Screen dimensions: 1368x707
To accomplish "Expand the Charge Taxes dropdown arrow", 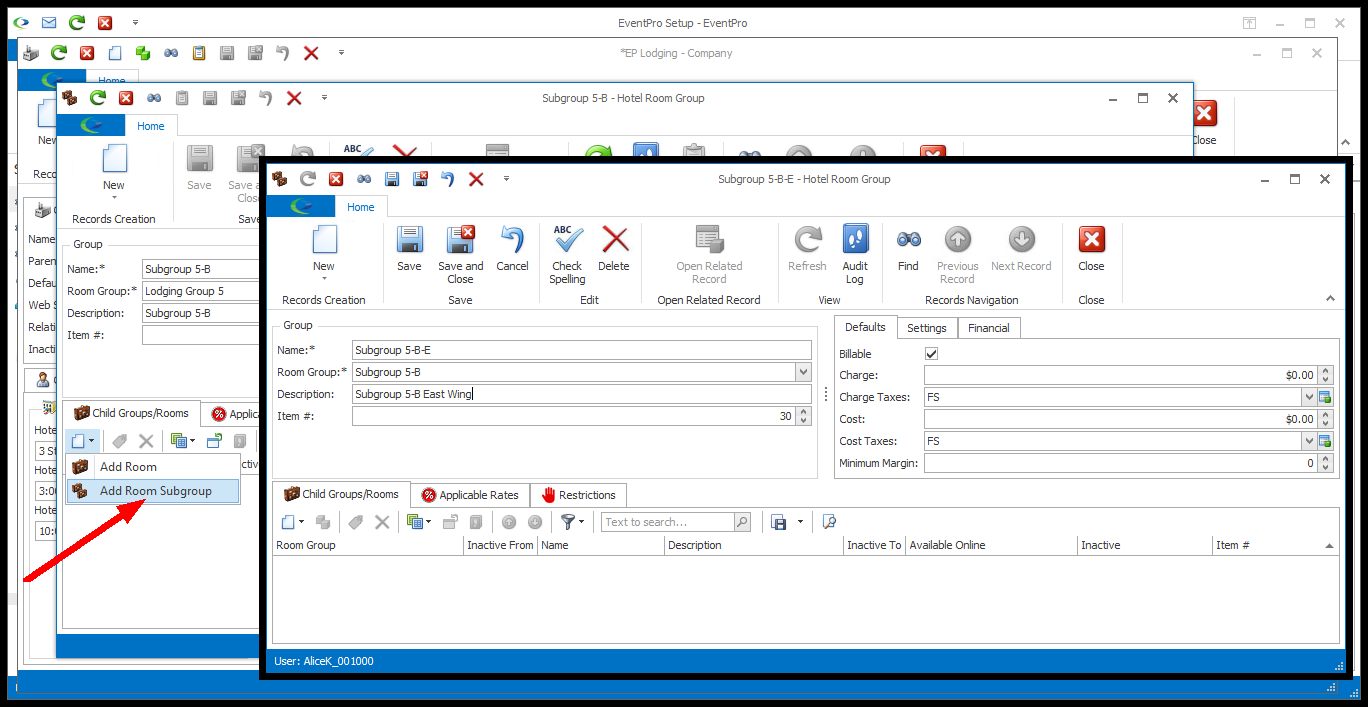I will click(x=1309, y=397).
